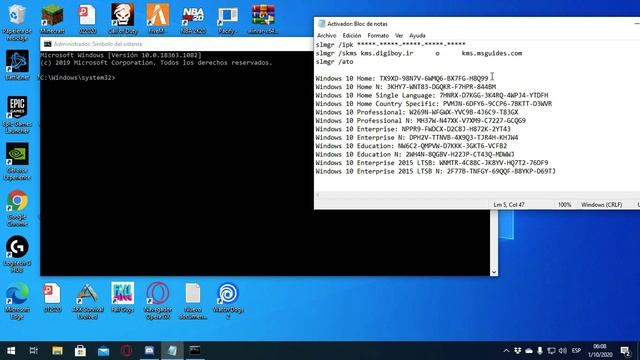Open Google Chrome desktop shortcut

(17, 207)
